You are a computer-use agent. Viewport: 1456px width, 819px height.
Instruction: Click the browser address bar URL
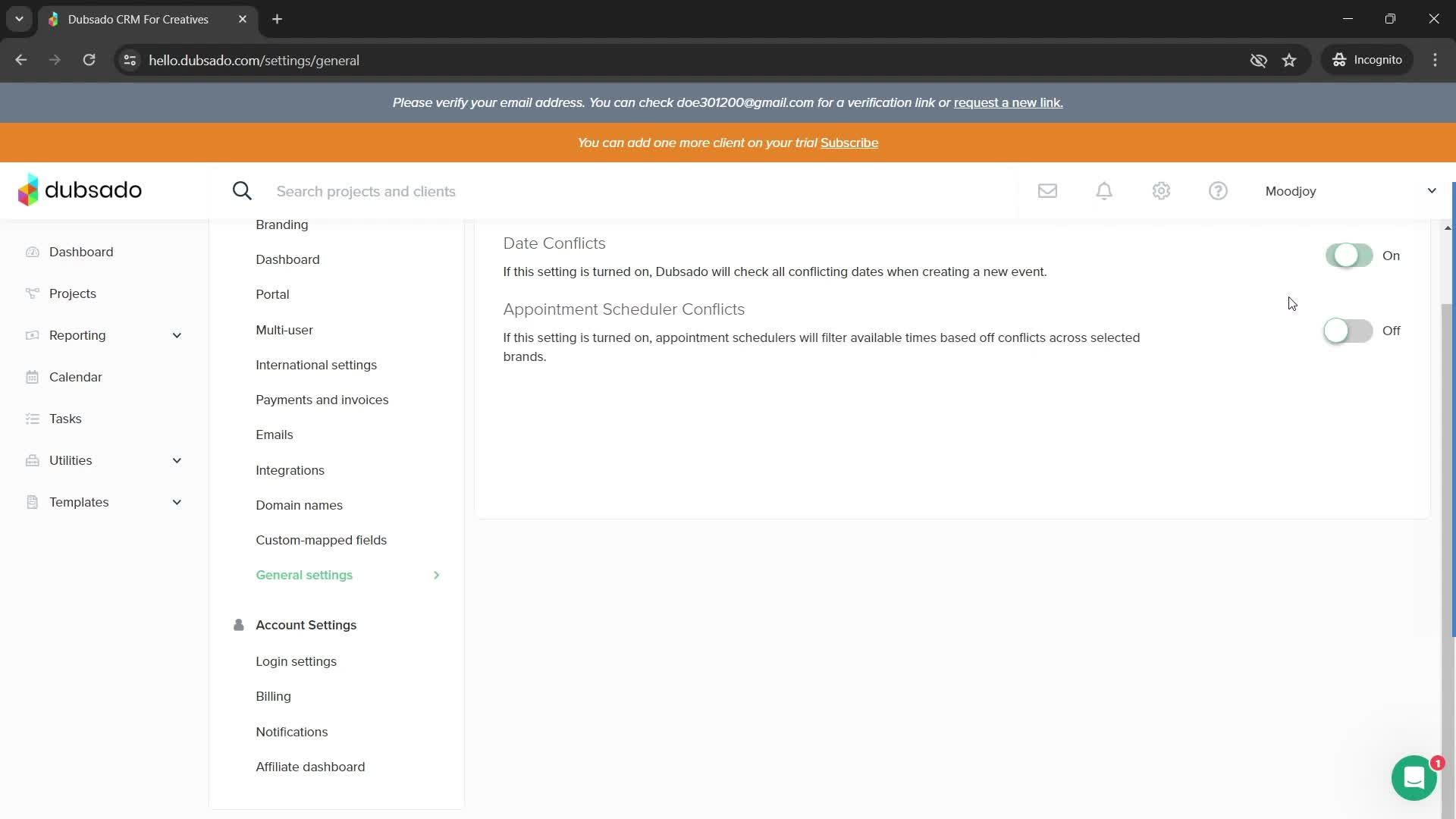pyautogui.click(x=254, y=60)
